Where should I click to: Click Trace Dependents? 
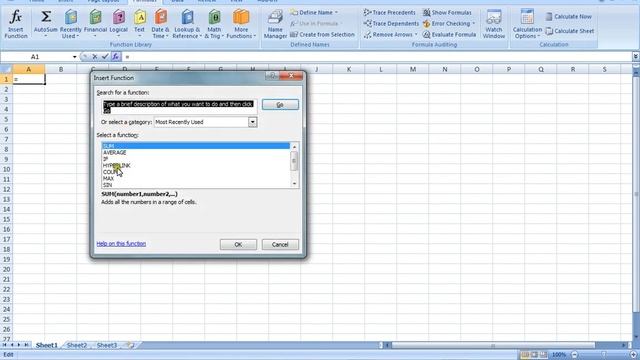tap(391, 24)
